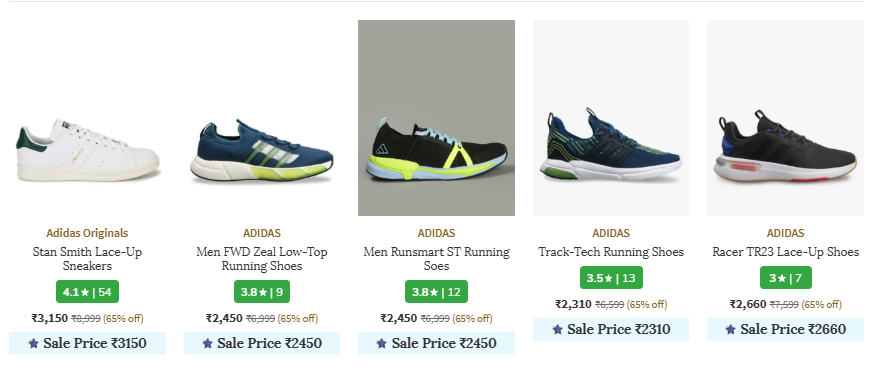View the black Runsmart ST shoe photo

click(x=436, y=118)
